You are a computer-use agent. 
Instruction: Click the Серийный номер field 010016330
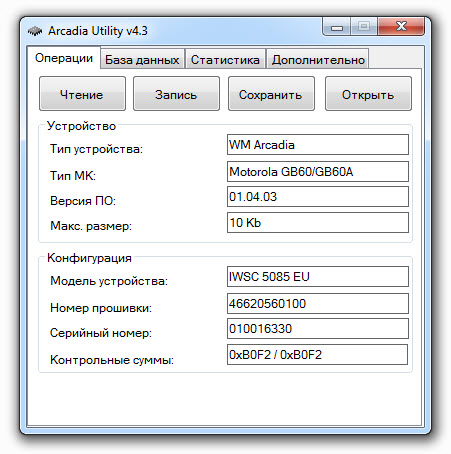[318, 329]
